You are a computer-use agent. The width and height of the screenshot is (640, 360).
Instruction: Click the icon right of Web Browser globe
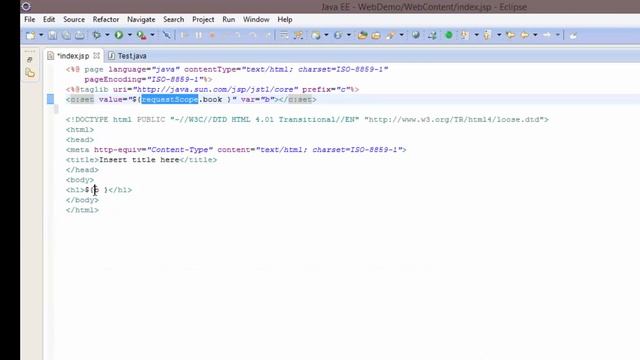pos(432,36)
